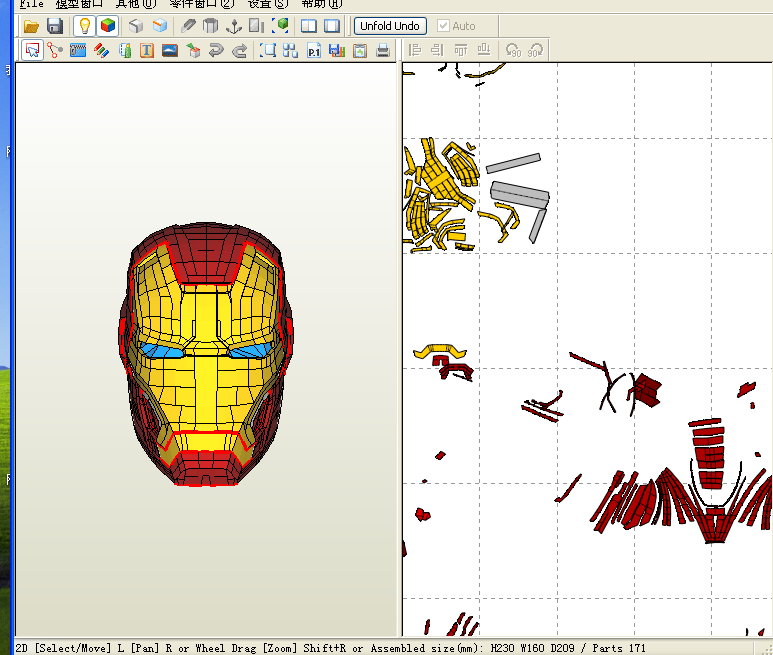Open the 设置(S) menu
The width and height of the screenshot is (773, 655).
pos(268,4)
